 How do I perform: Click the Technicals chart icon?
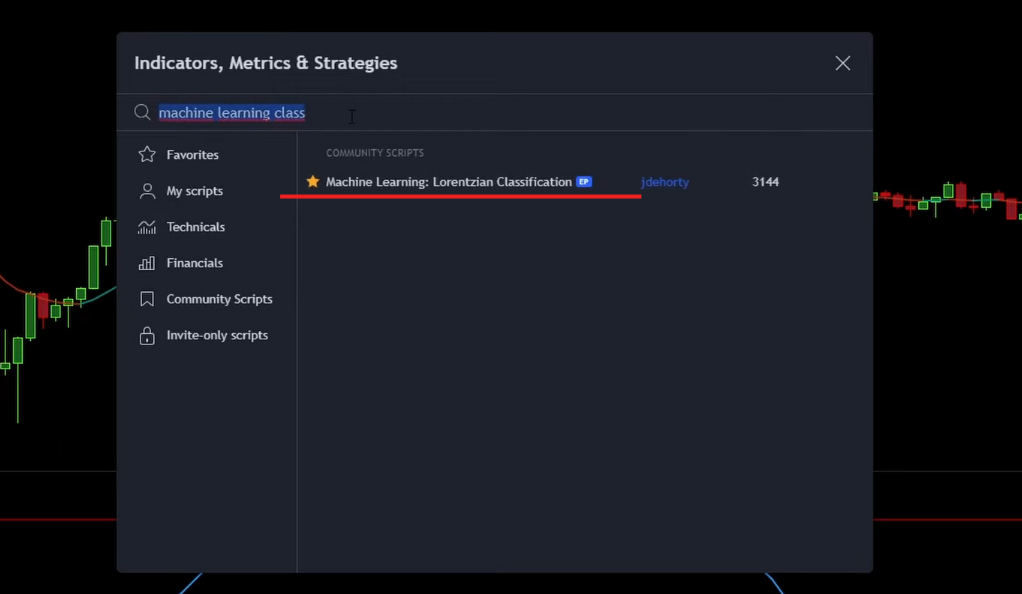click(147, 227)
